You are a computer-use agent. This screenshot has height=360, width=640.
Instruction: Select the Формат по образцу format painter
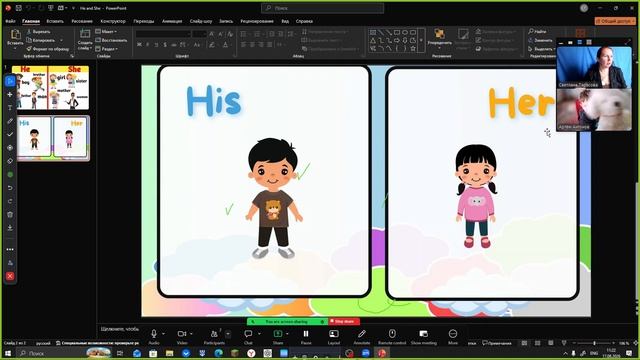click(48, 49)
